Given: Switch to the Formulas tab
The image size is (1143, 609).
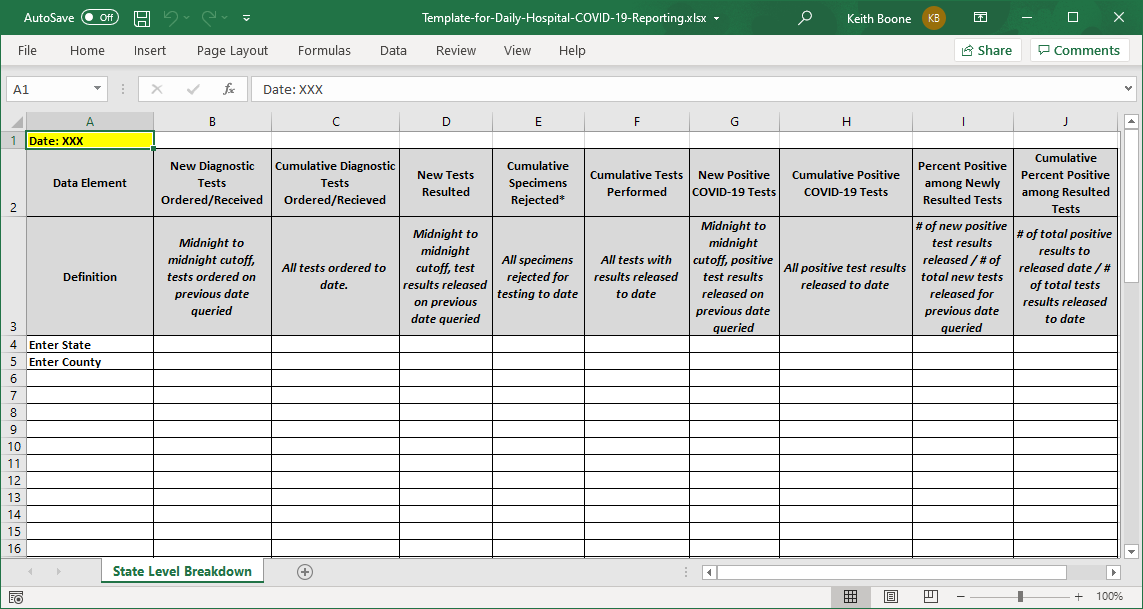Looking at the screenshot, I should coord(324,50).
